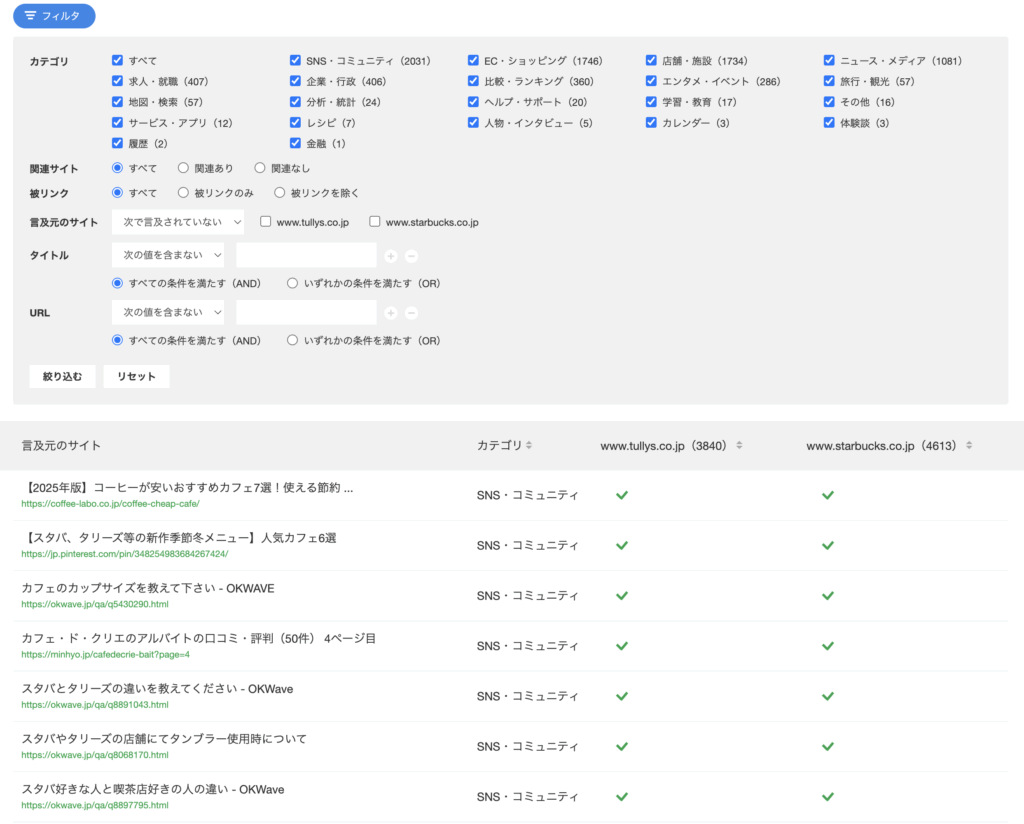
Task: Click the フィルタ filter icon button
Action: coord(54,16)
